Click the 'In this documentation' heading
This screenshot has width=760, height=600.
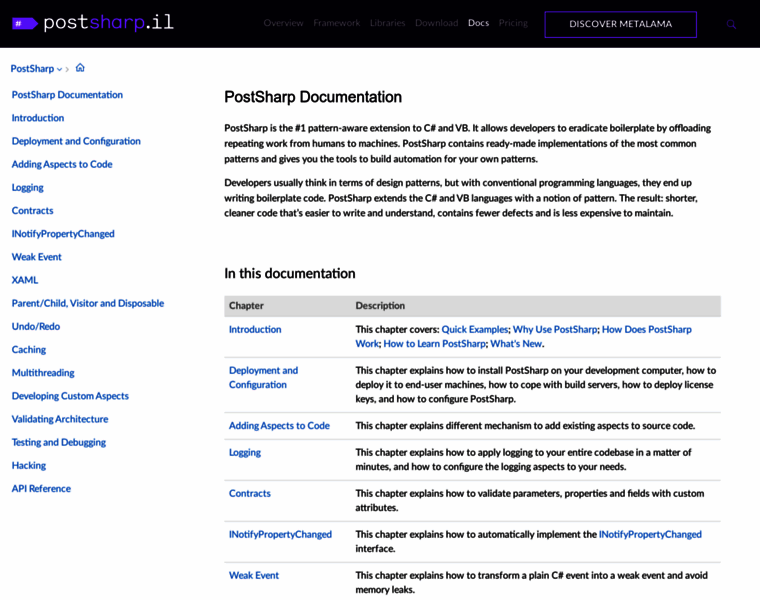tap(290, 273)
